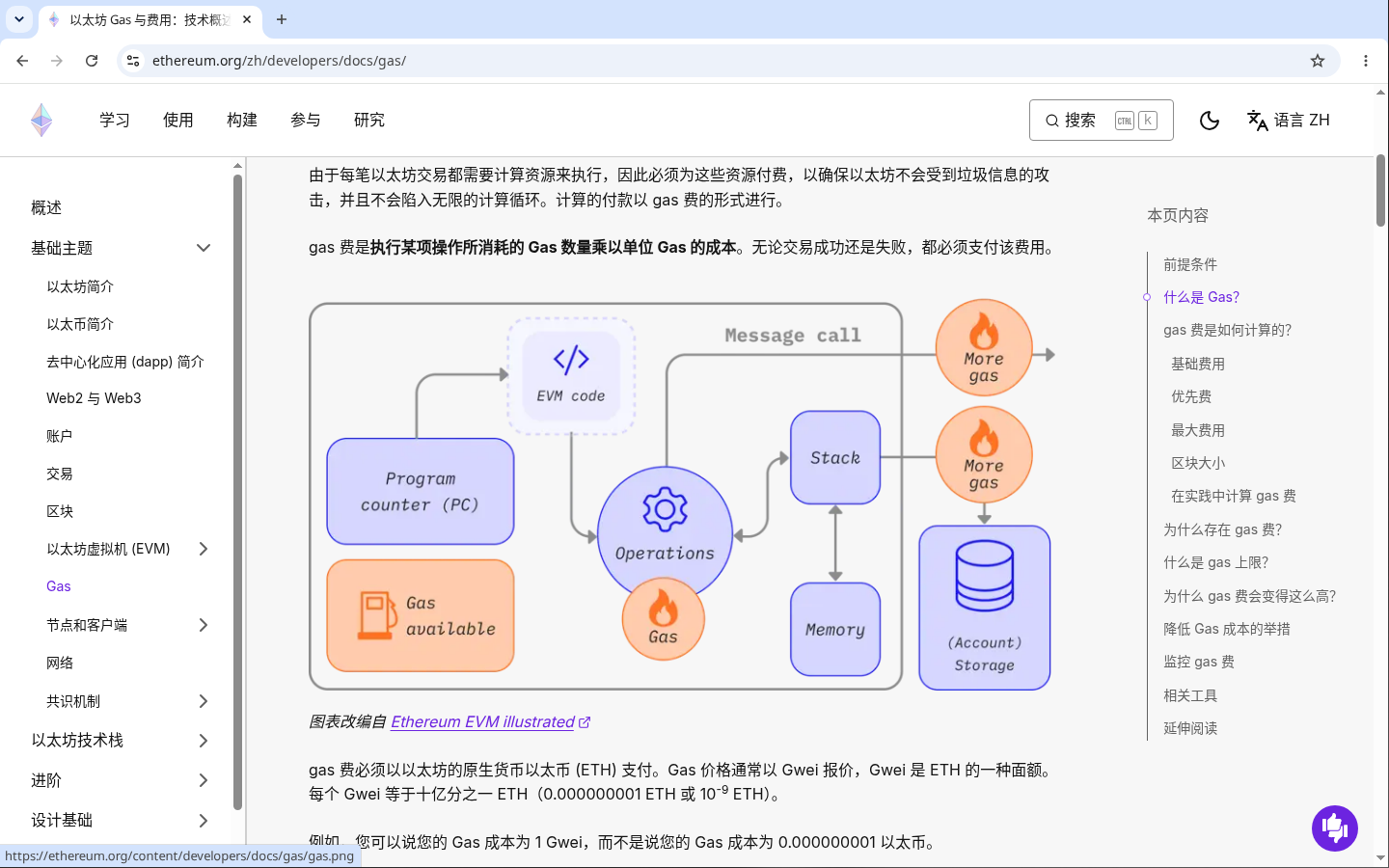Expand the 进阶 section chevron
The image size is (1389, 868).
tap(204, 780)
